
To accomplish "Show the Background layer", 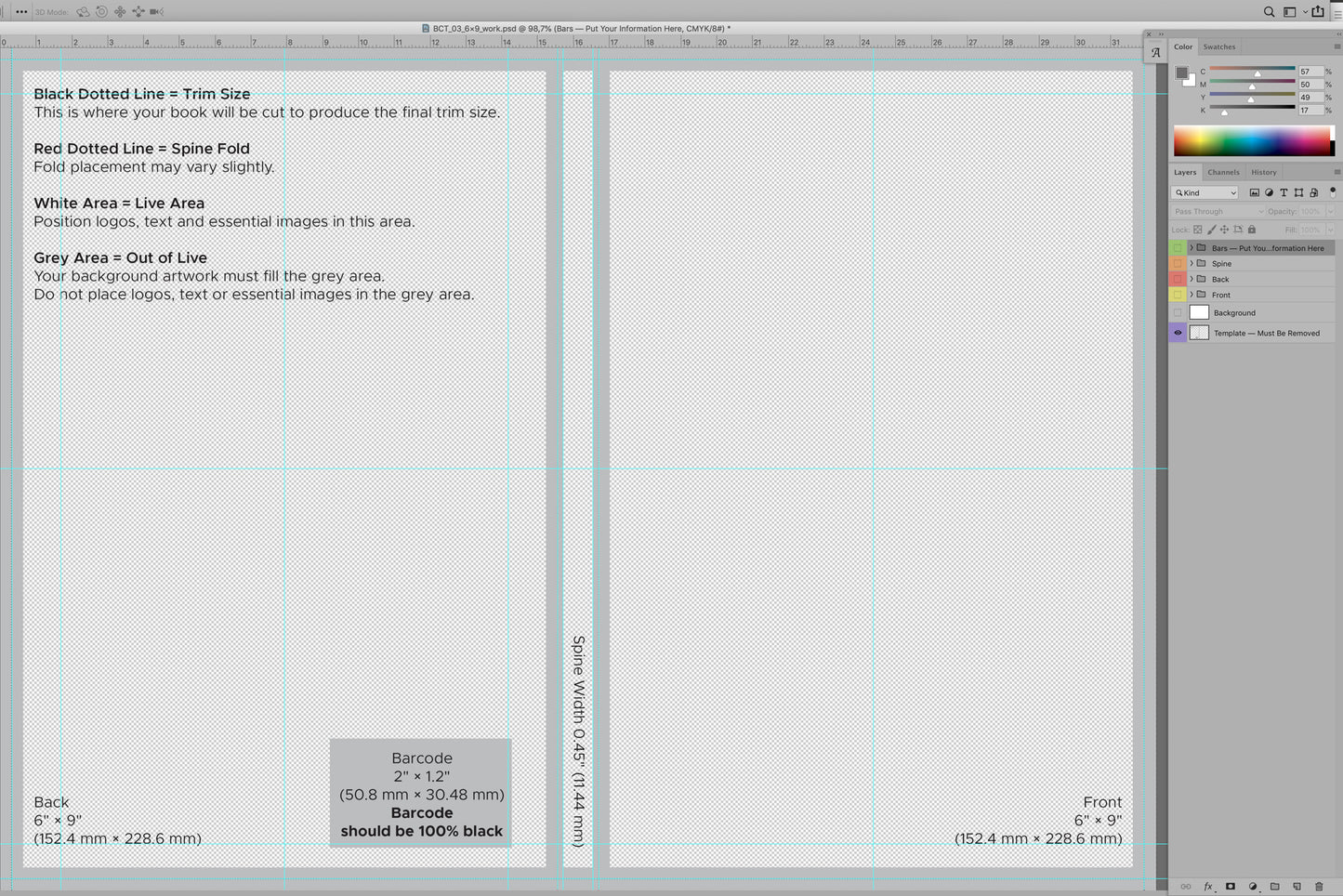I will [1178, 312].
